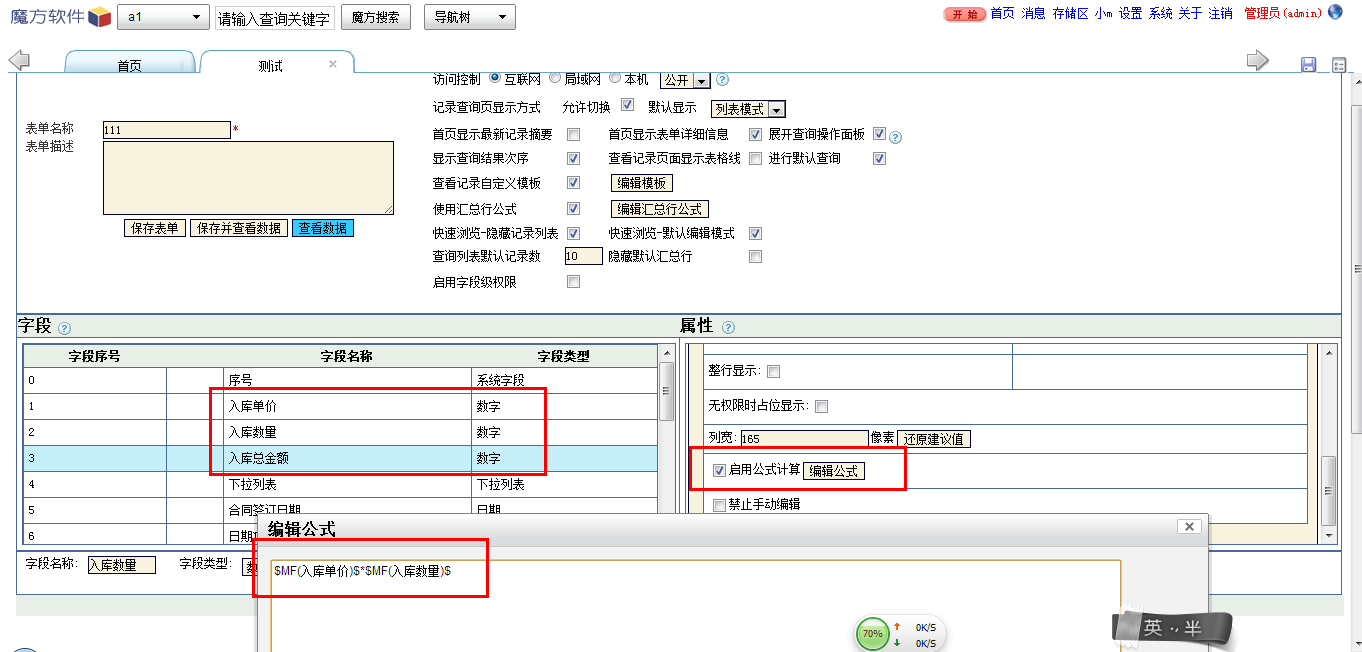Click the left arrow tab navigation icon
The image size is (1362, 652).
point(18,61)
